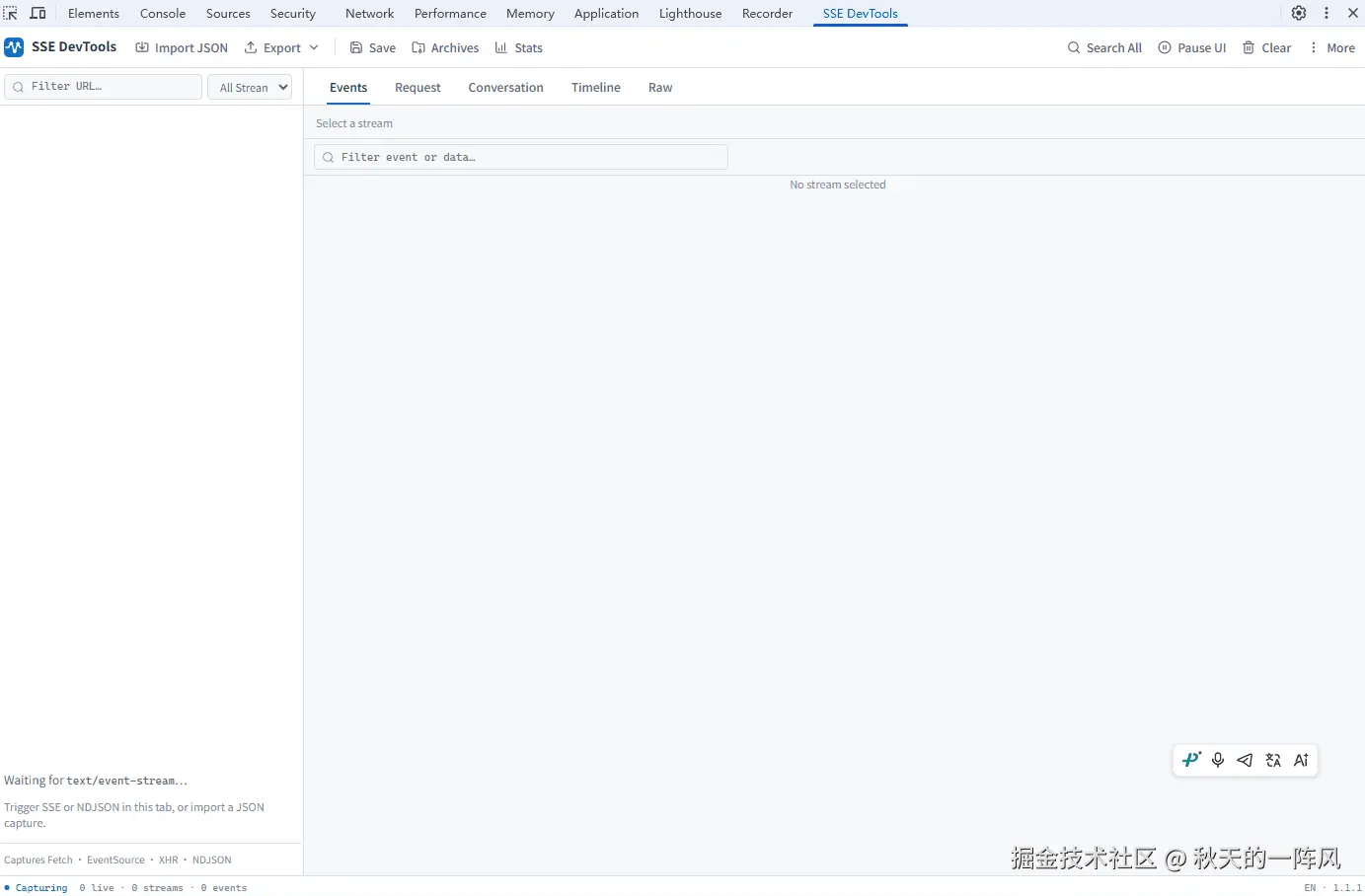Click the inspect element picker icon
Viewport: 1365px width, 896px height.
[11, 13]
